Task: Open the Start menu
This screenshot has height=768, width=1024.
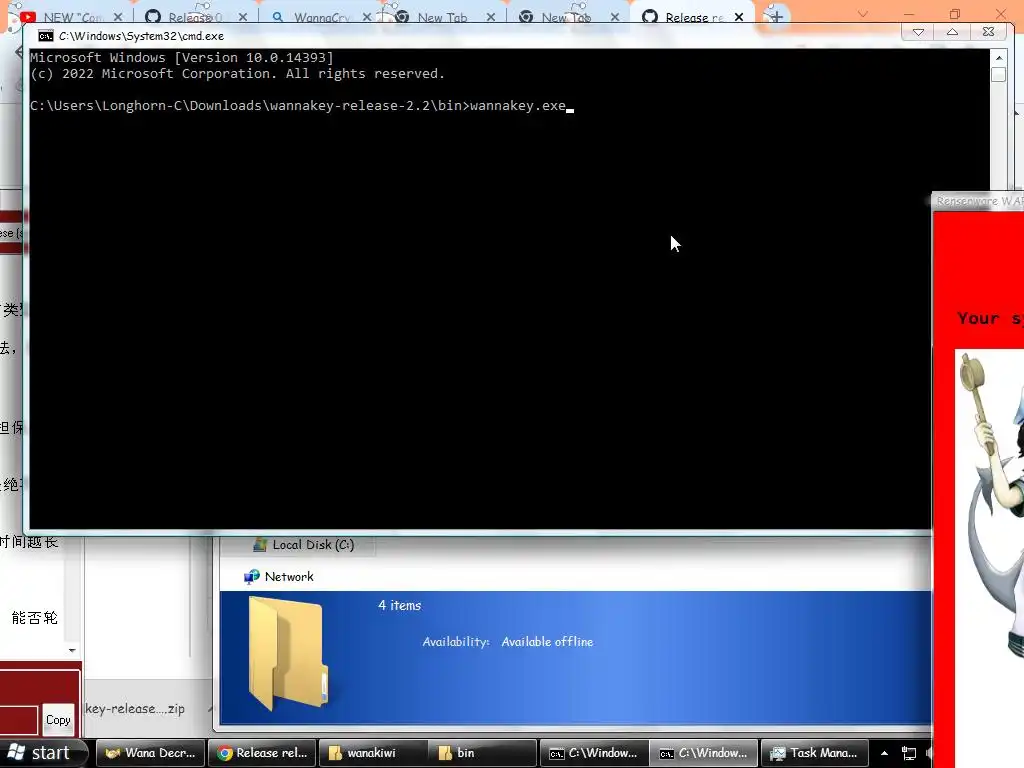Action: point(43,753)
